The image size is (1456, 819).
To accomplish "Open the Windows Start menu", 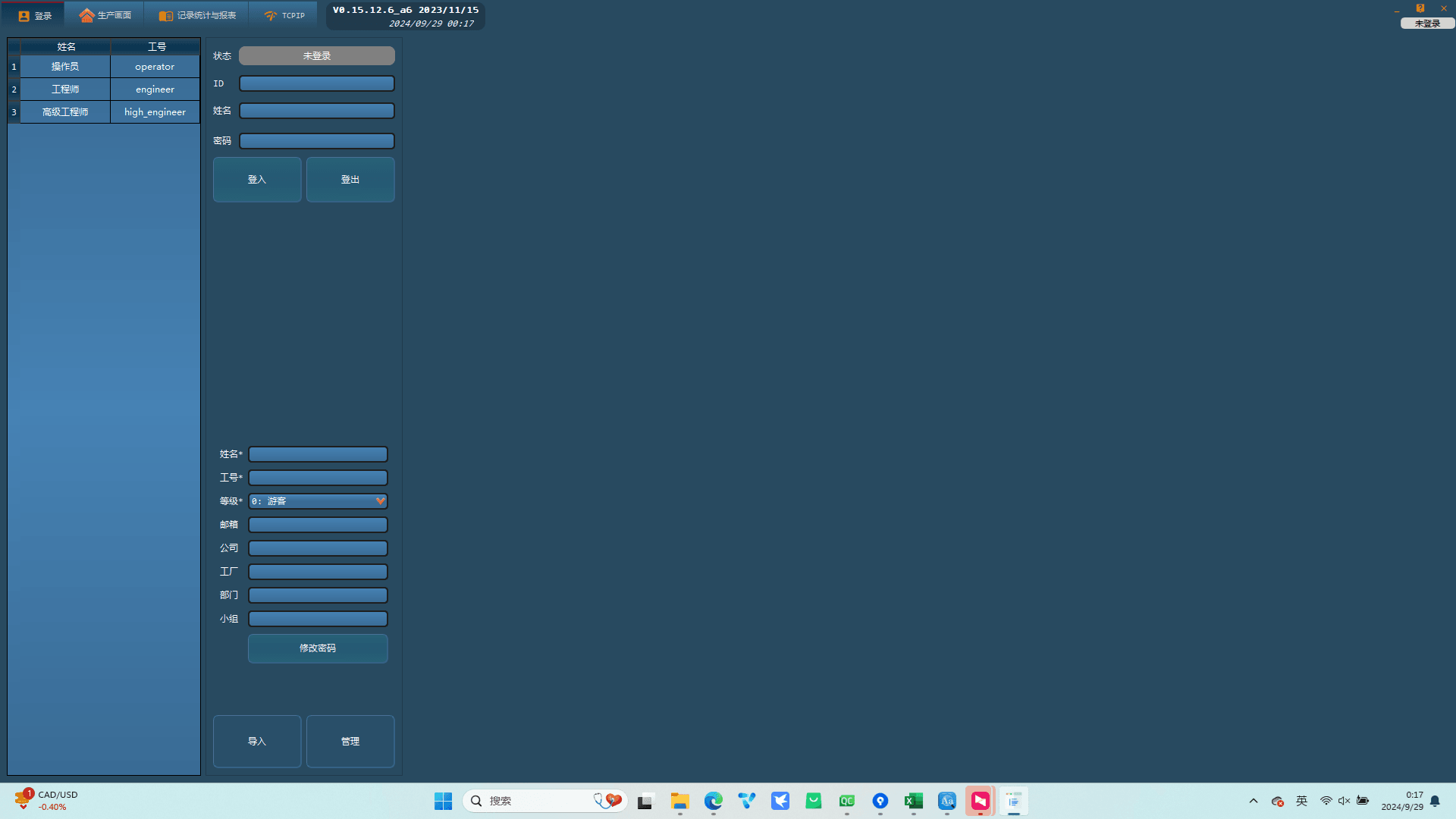I will click(443, 801).
